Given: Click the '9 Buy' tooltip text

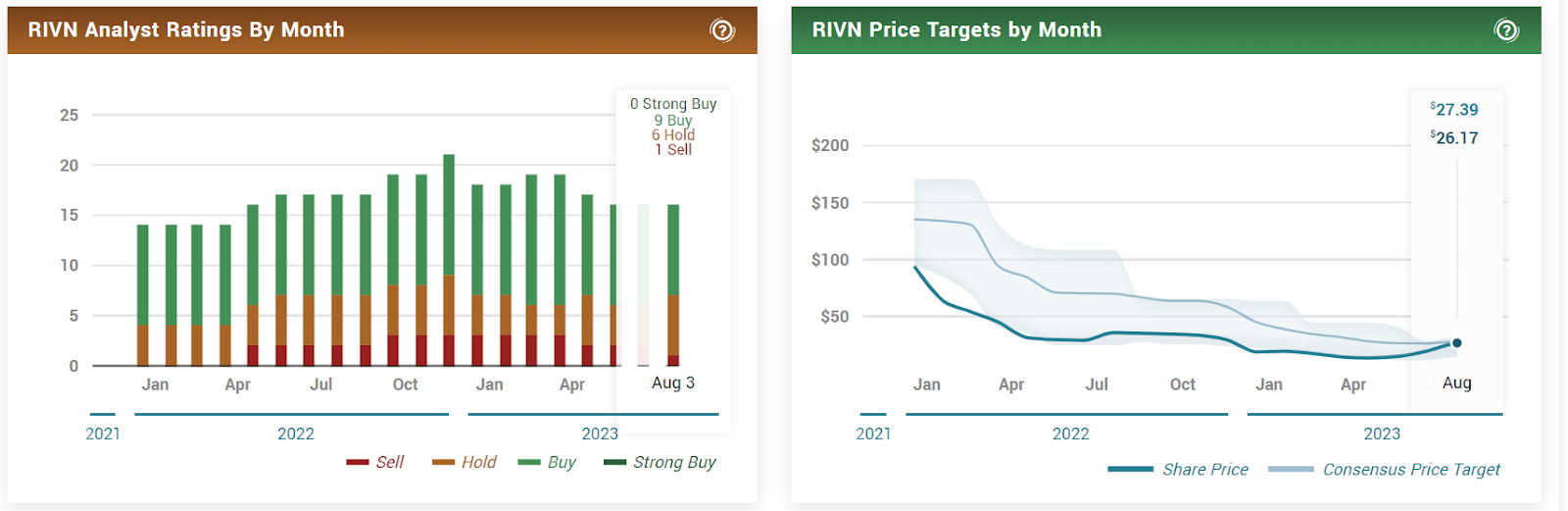Looking at the screenshot, I should point(673,120).
